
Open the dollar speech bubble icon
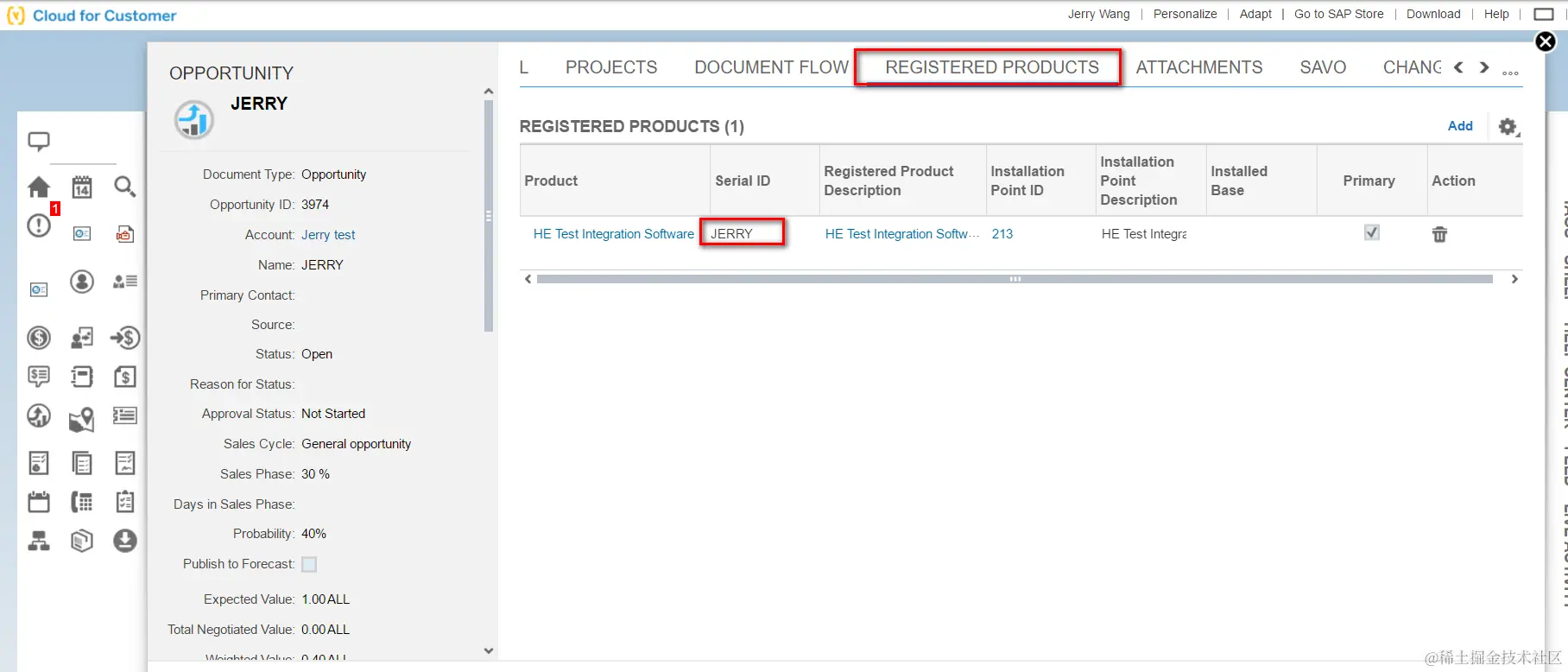[x=39, y=377]
